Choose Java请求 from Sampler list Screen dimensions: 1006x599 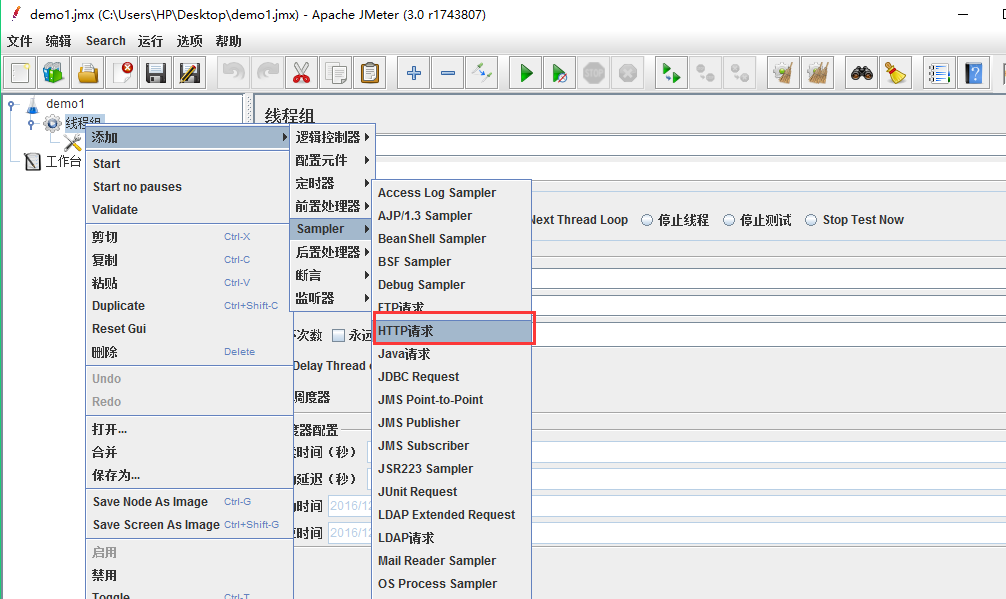(452, 354)
